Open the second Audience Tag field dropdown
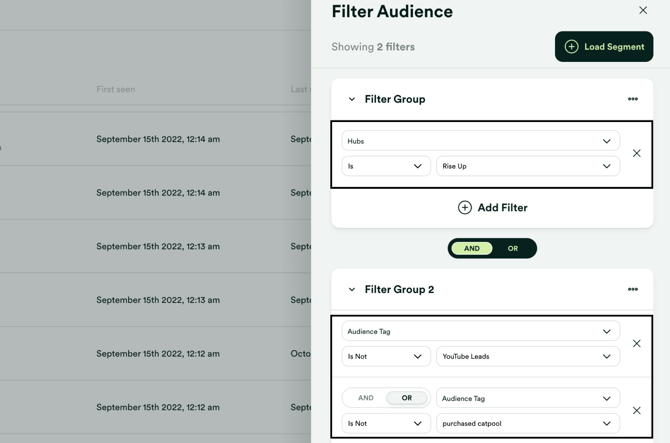Image resolution: width=670 pixels, height=443 pixels. pos(528,398)
